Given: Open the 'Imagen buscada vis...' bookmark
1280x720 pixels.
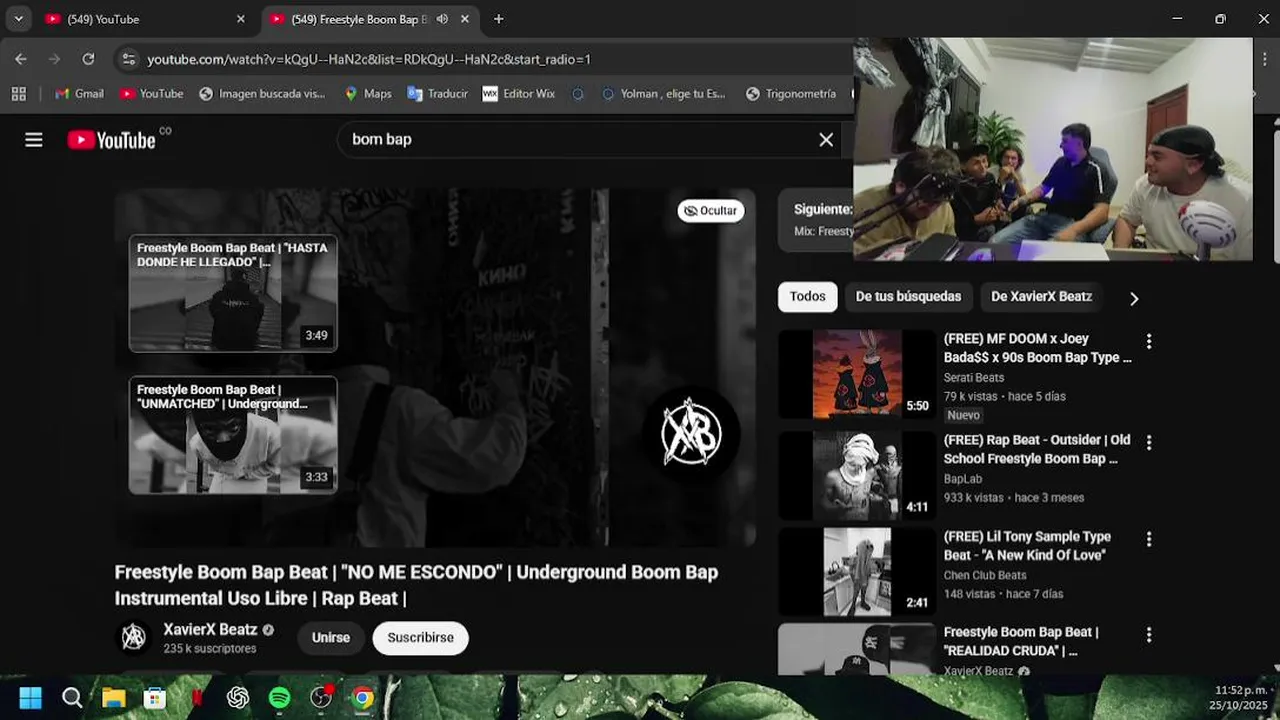Looking at the screenshot, I should click(x=261, y=93).
